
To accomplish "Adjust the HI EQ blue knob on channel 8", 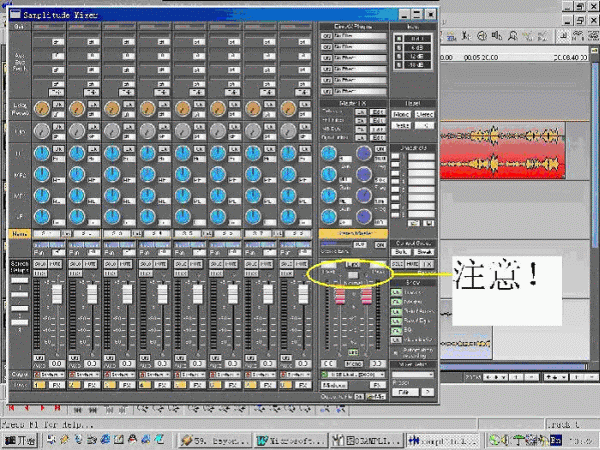I will click(288, 153).
